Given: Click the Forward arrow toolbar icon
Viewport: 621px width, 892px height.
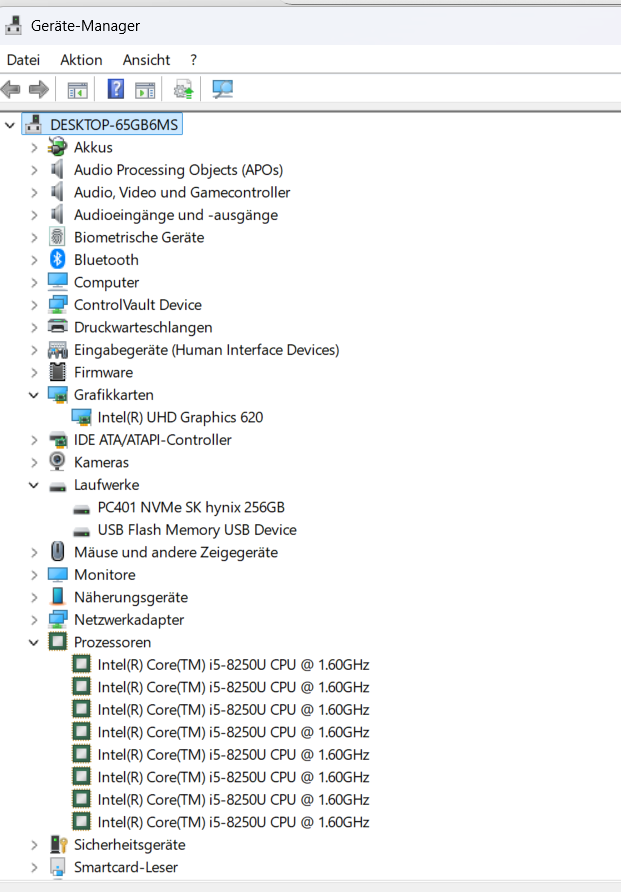Looking at the screenshot, I should click(x=39, y=89).
